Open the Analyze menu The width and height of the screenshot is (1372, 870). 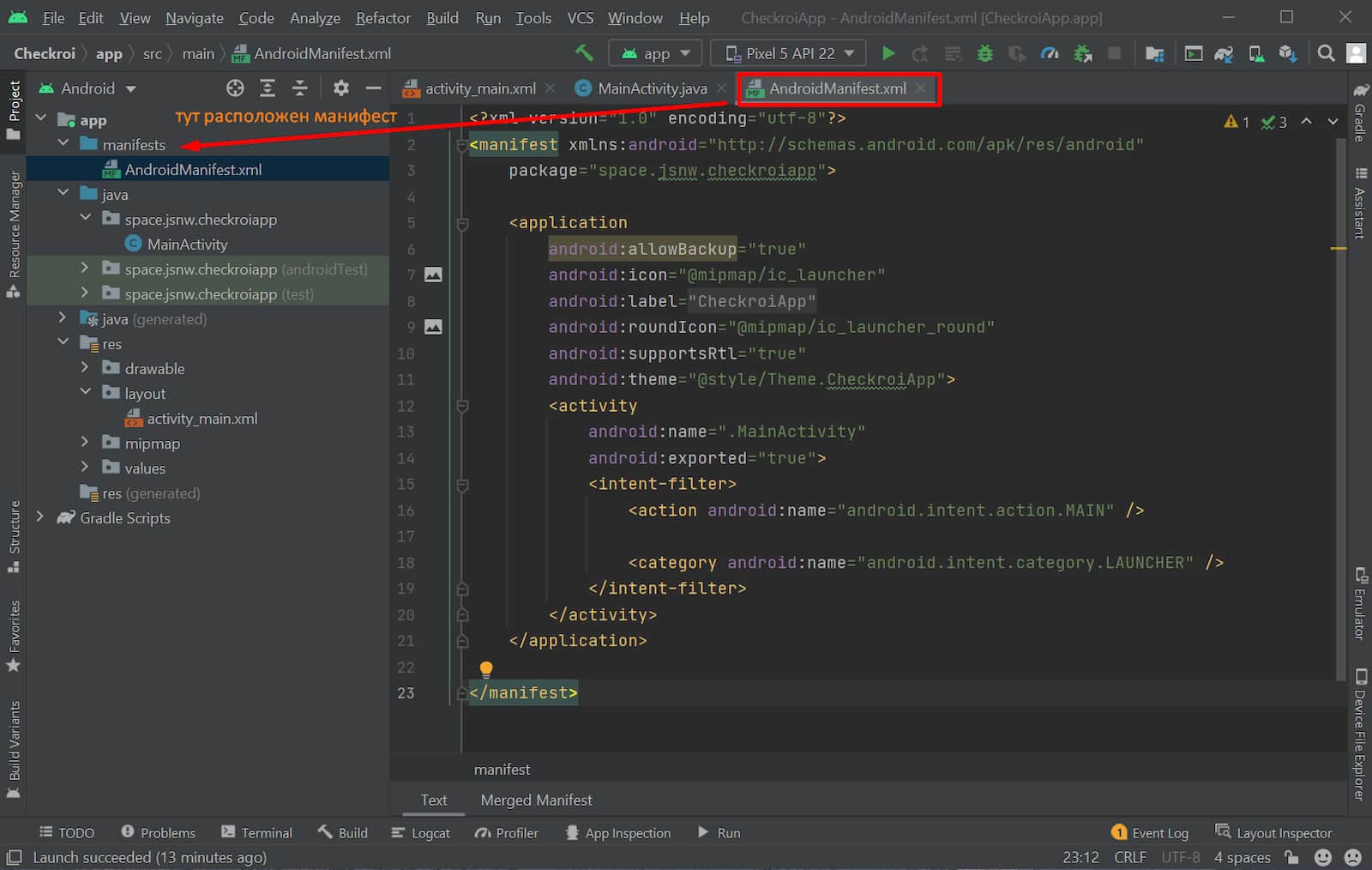[x=315, y=17]
